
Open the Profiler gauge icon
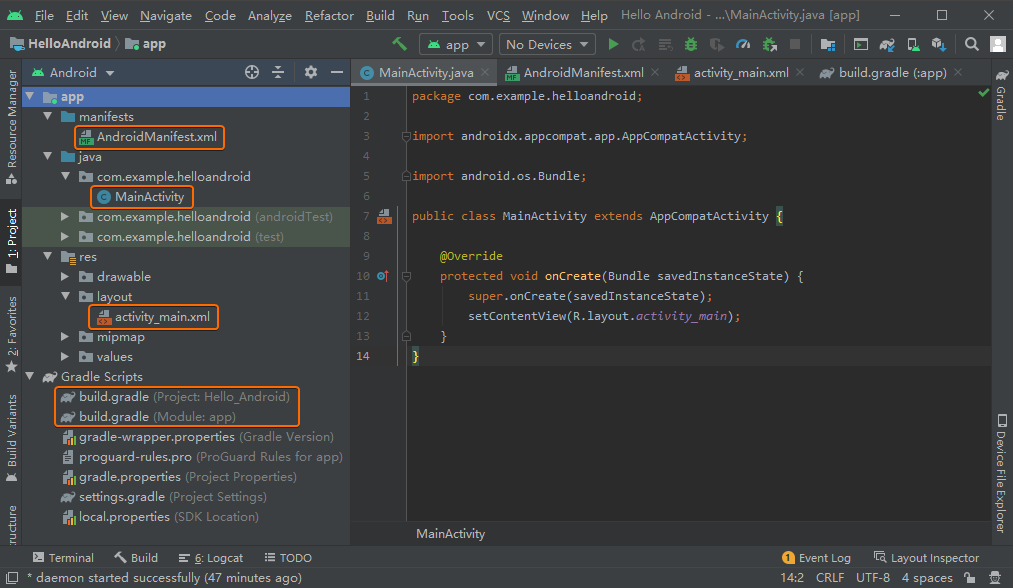pos(743,44)
